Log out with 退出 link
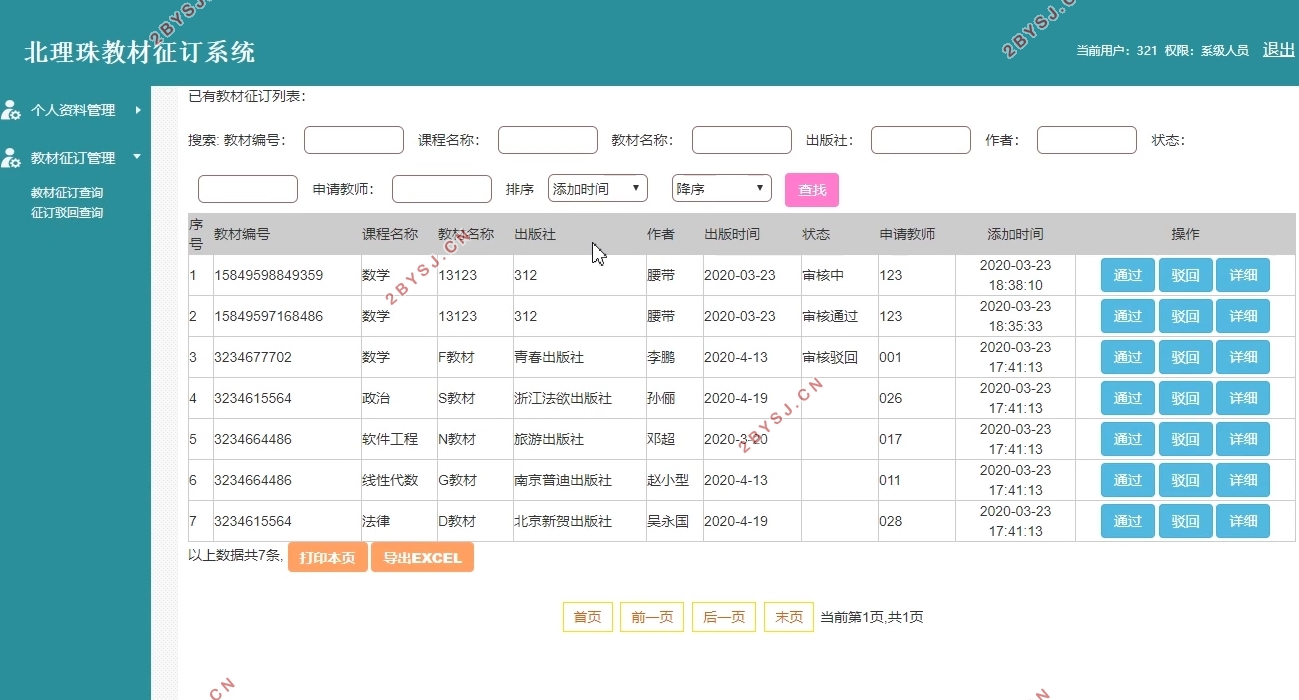The height and width of the screenshot is (700, 1299). (1278, 50)
